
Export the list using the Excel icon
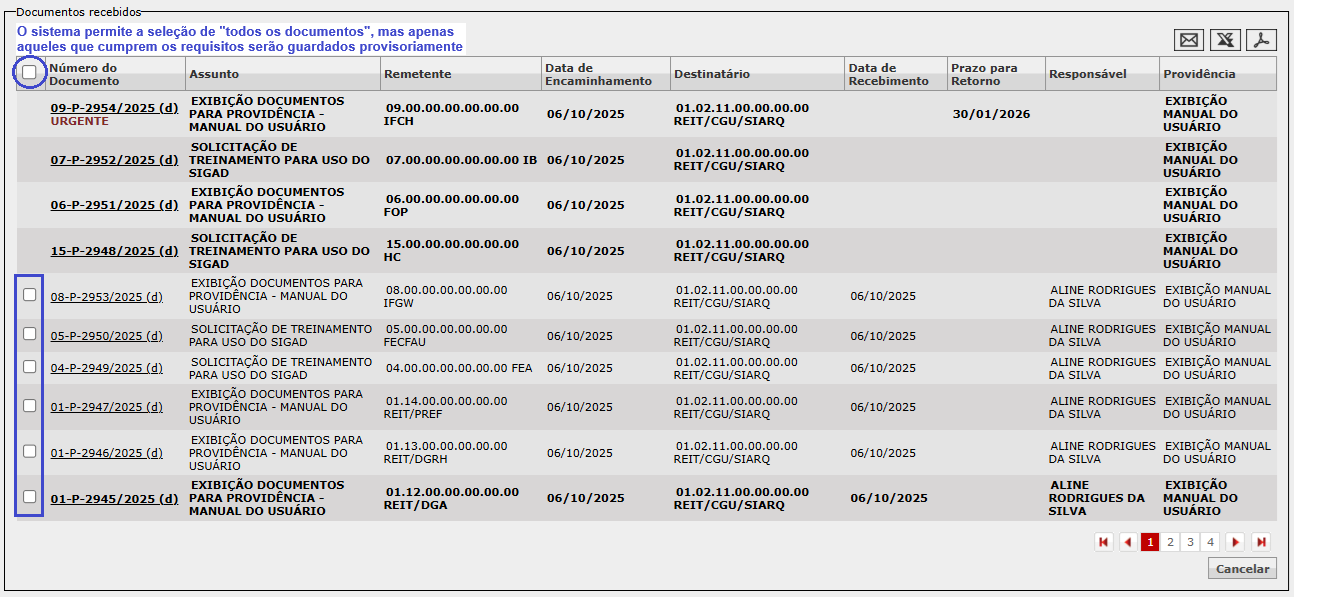pos(1225,40)
